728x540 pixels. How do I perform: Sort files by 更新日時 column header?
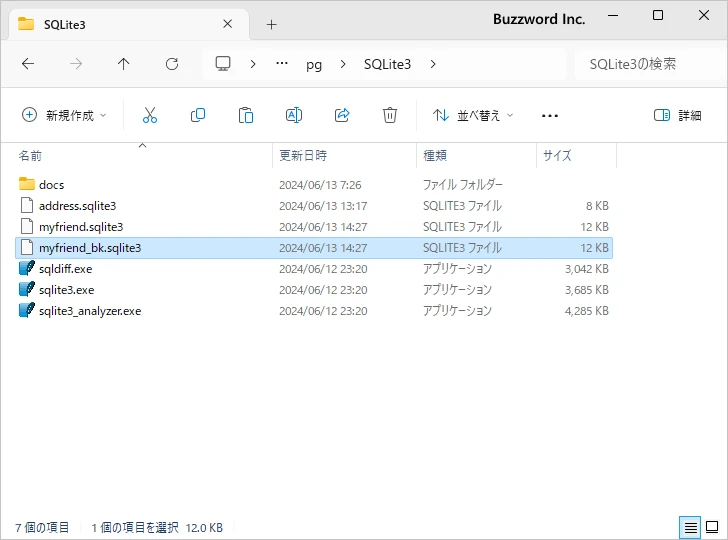point(303,156)
